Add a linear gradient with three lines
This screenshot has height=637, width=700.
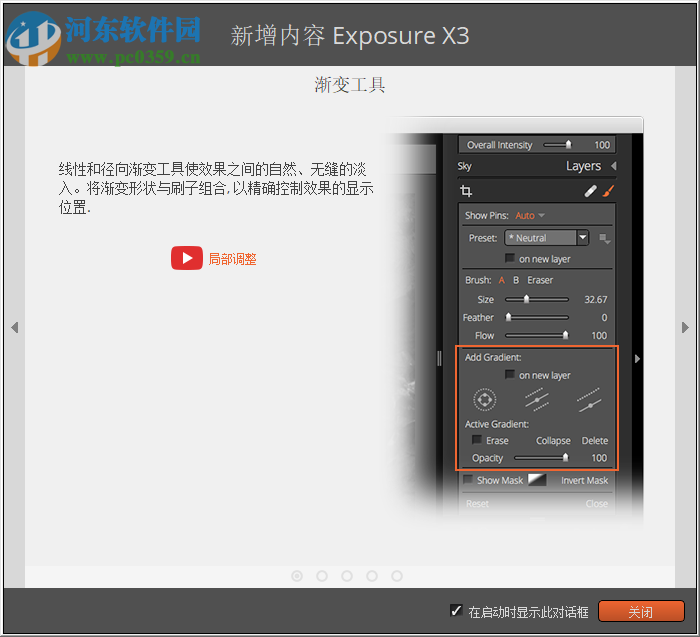pos(537,400)
